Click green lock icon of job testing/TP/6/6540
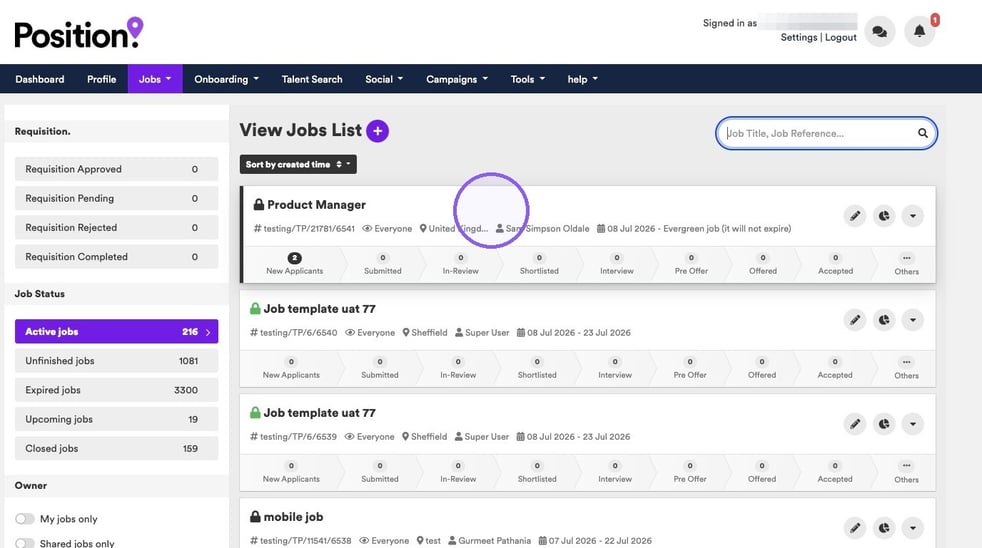 [x=255, y=308]
